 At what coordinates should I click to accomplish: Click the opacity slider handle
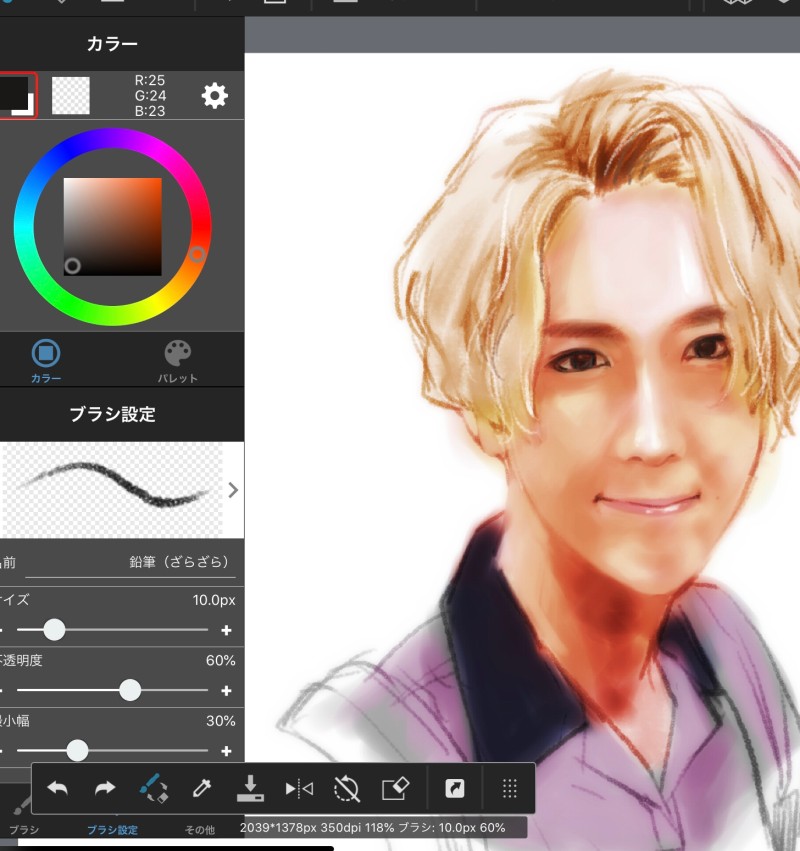click(x=130, y=690)
